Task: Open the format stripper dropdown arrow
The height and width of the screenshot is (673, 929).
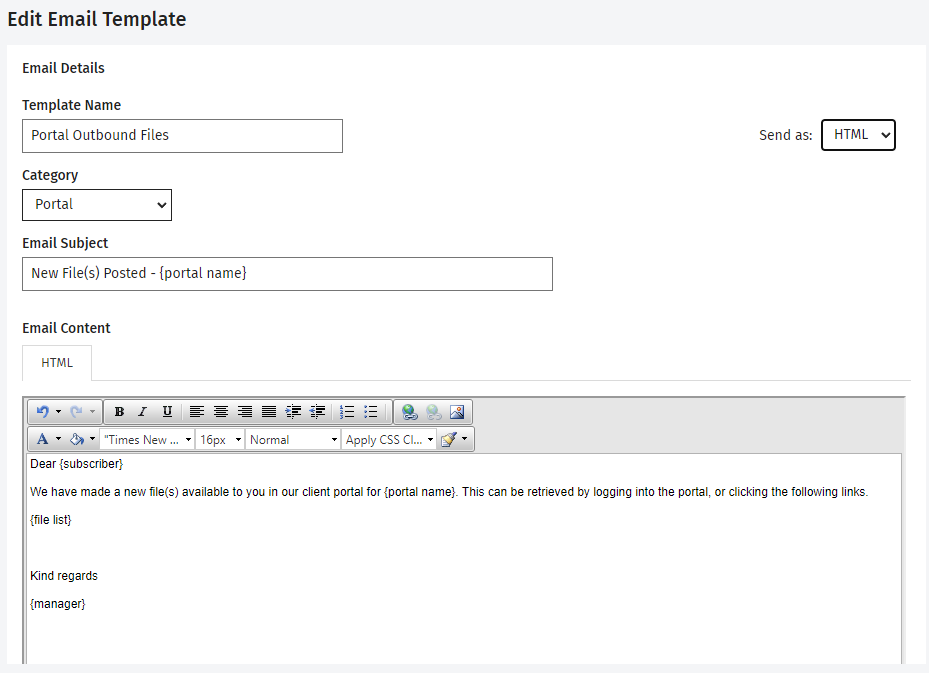Action: coord(464,439)
